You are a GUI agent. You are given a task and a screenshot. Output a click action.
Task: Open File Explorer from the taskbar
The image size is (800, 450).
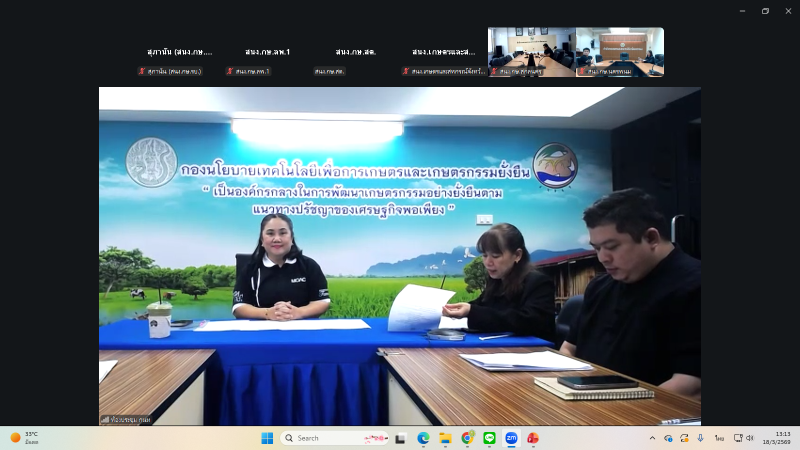445,438
